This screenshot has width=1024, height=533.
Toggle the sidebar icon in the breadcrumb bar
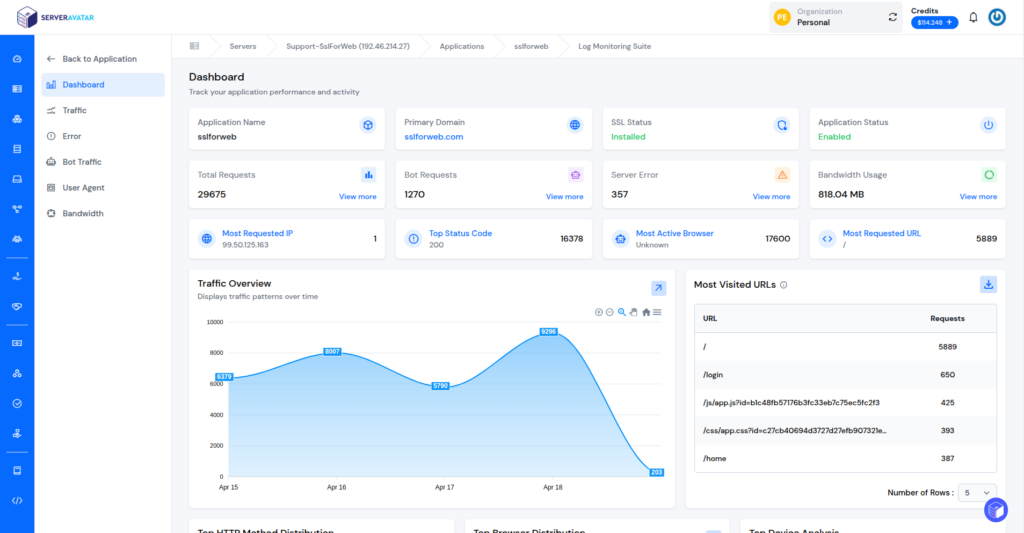[x=194, y=46]
